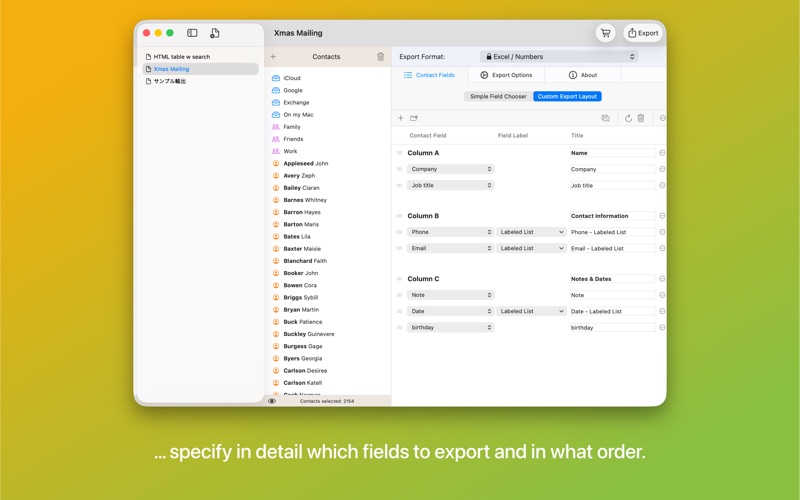Click the hide preview icon in layout toolbar
This screenshot has width=800, height=500.
606,118
